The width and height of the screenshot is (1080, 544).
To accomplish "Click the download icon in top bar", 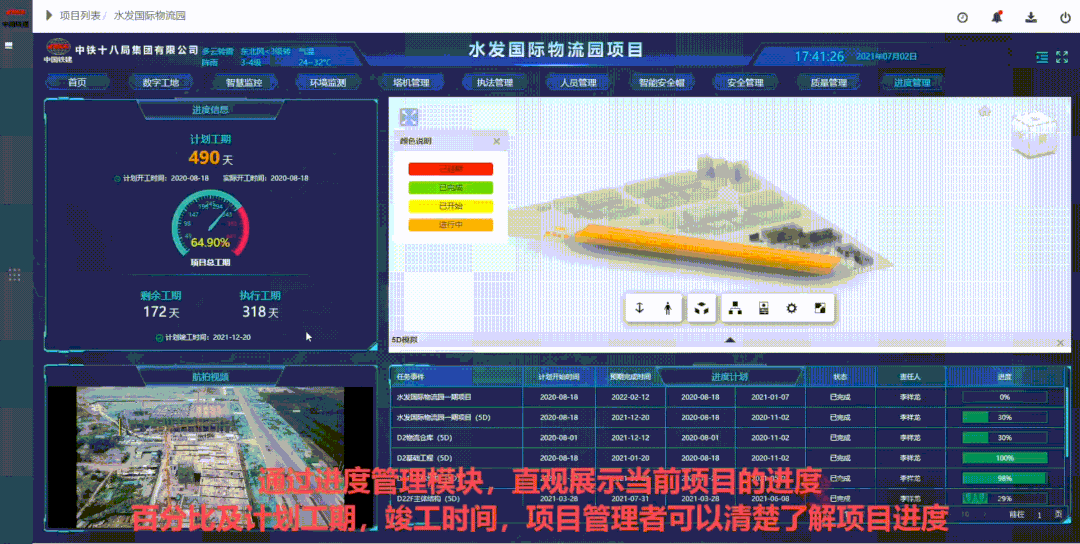I will point(1030,17).
